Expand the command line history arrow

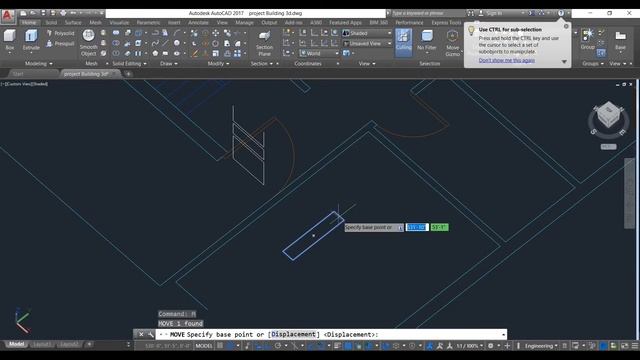(x=503, y=334)
